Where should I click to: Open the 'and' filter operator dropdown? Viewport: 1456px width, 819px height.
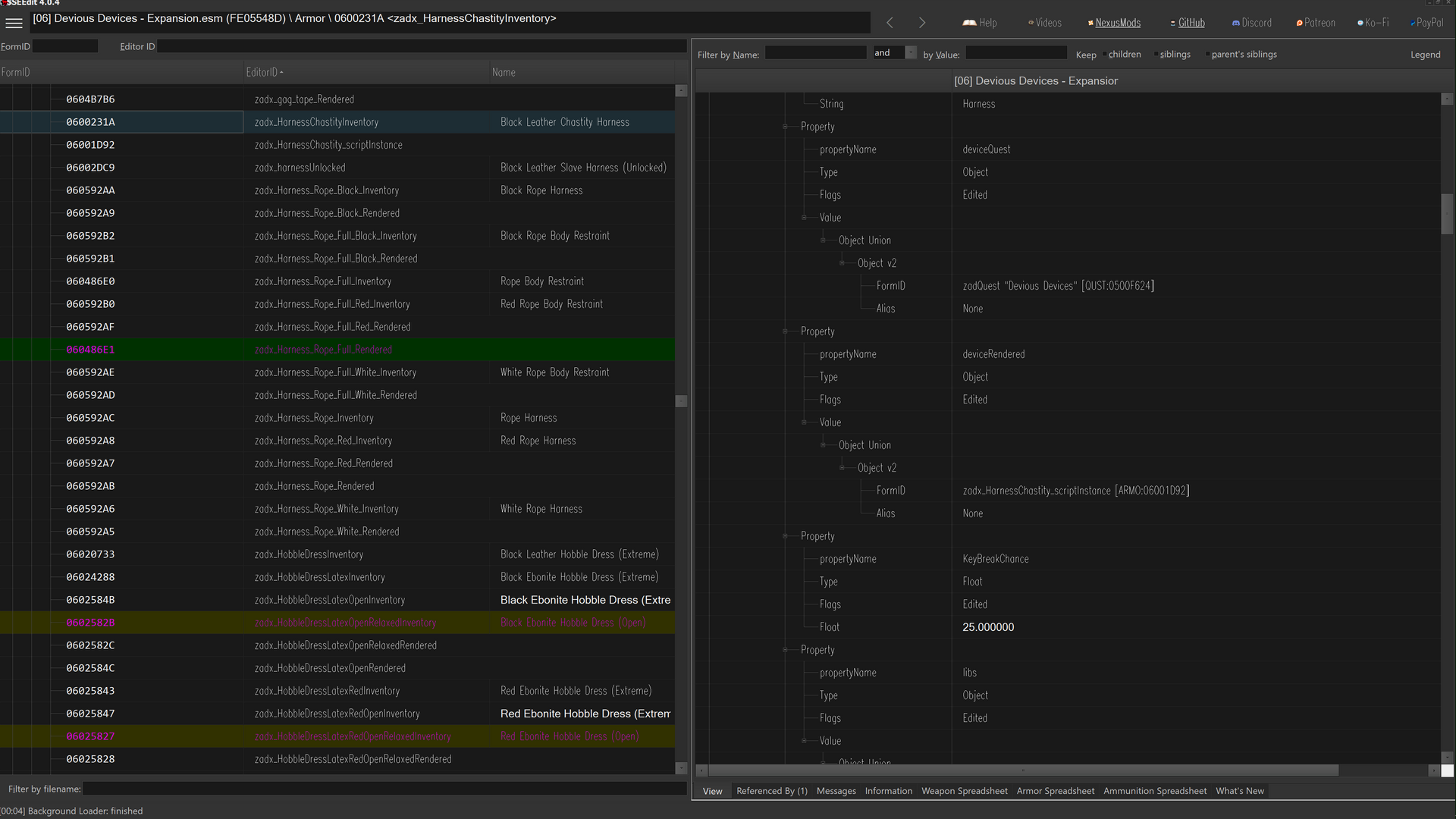[x=911, y=52]
